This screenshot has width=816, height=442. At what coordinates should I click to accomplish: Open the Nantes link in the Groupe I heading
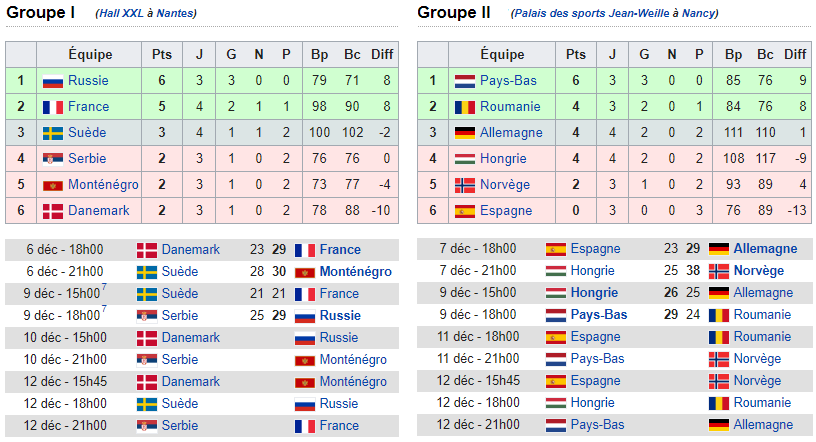click(x=175, y=14)
